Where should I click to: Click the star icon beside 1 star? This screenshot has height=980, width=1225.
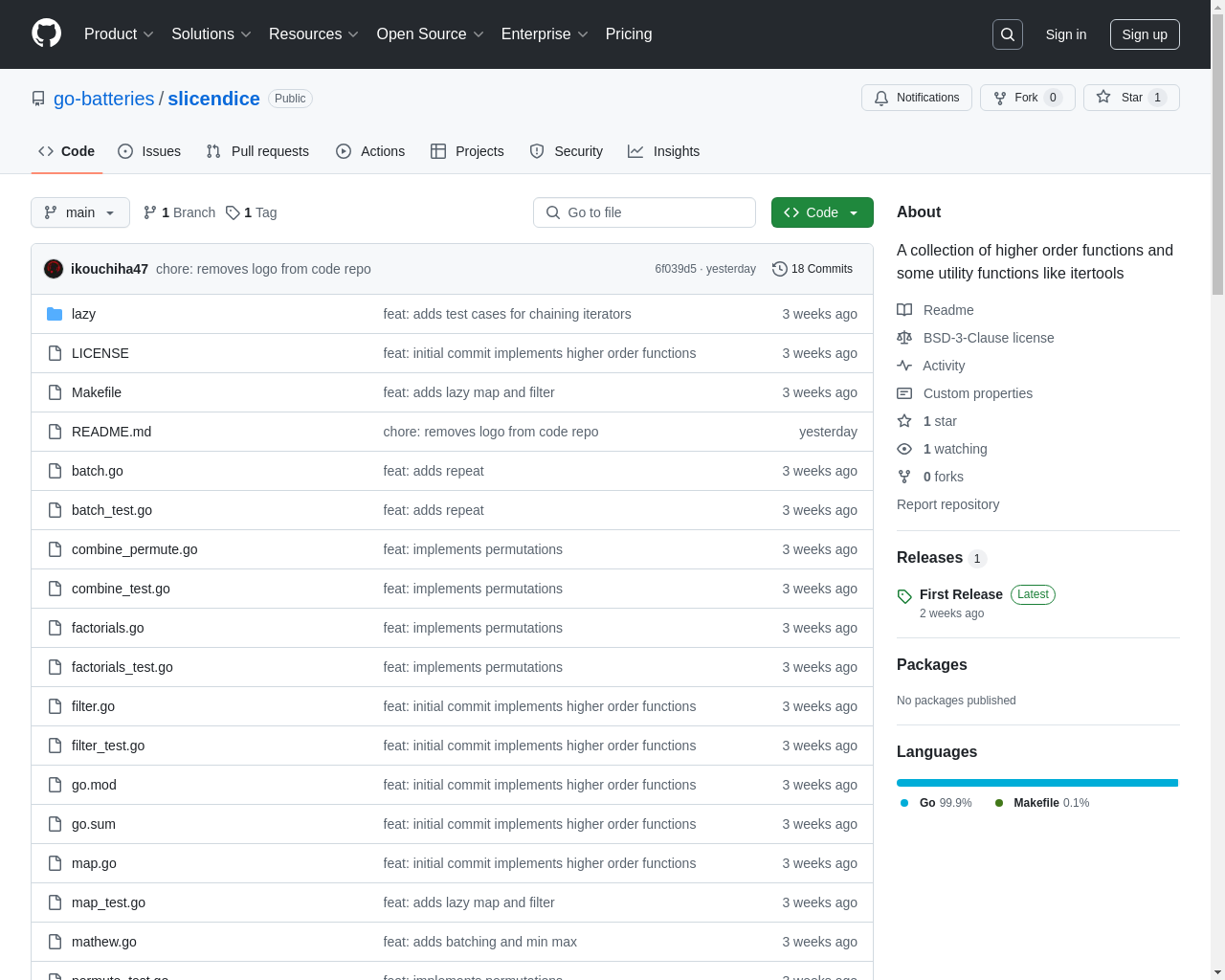click(904, 421)
